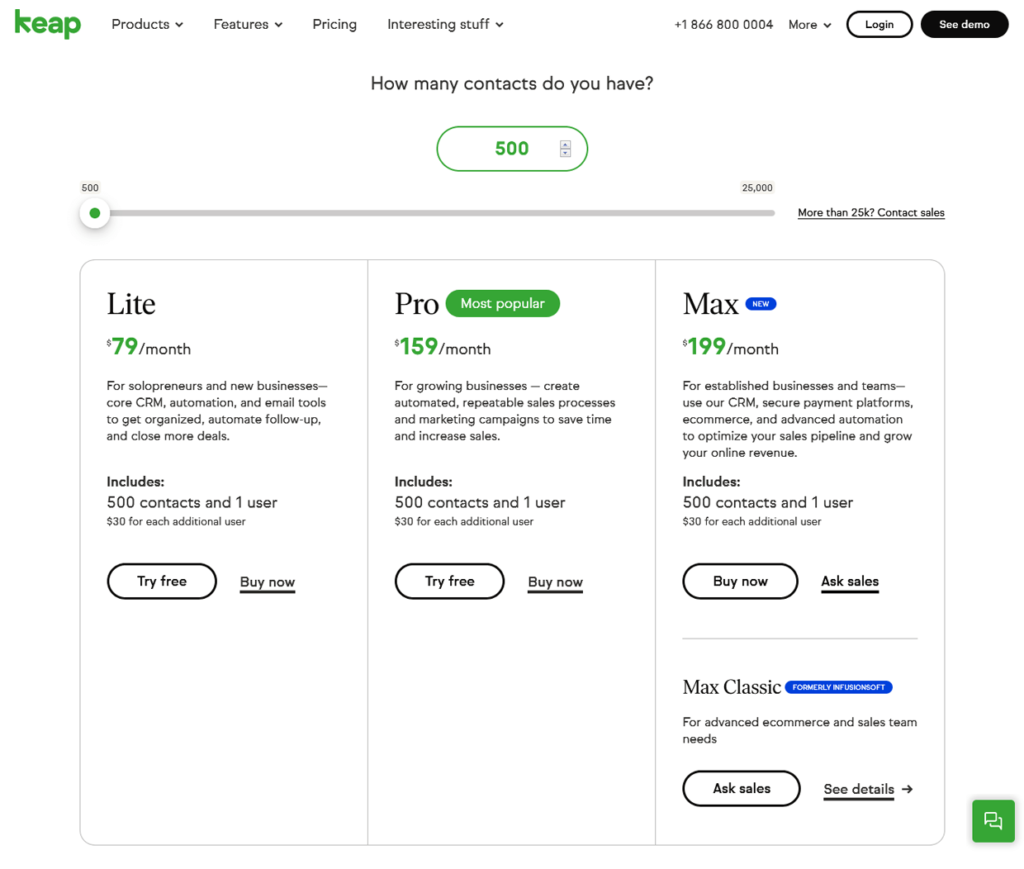
Task: Click the Keap logo
Action: [48, 24]
